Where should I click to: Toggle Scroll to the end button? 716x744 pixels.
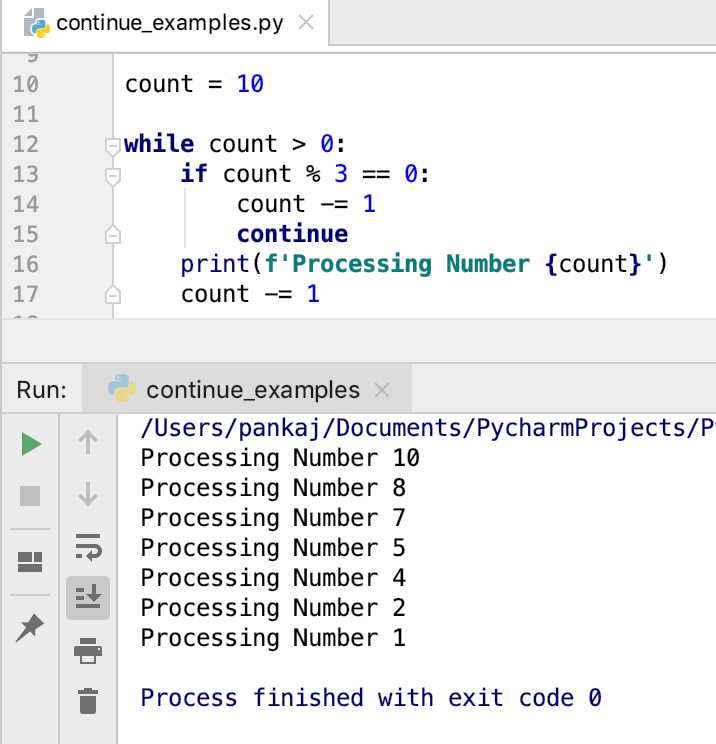[x=88, y=598]
